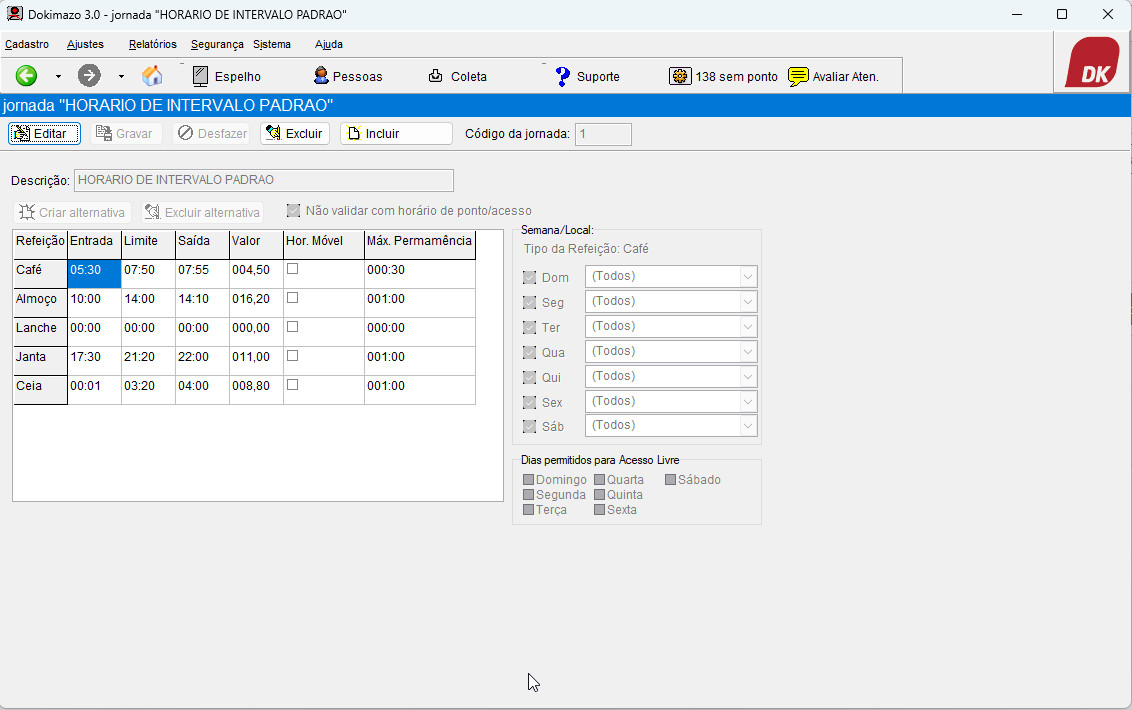The image size is (1132, 710).
Task: Expand the Qua location dropdown
Action: tap(747, 351)
